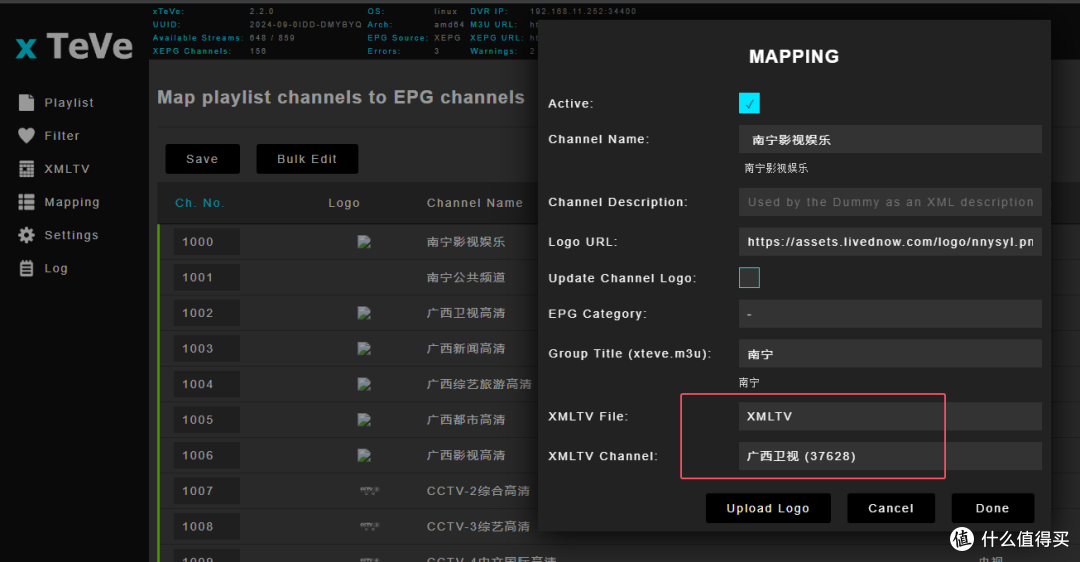Screen dimensions: 1080x562
Task: Click the Group Title input field
Action: [x=890, y=353]
